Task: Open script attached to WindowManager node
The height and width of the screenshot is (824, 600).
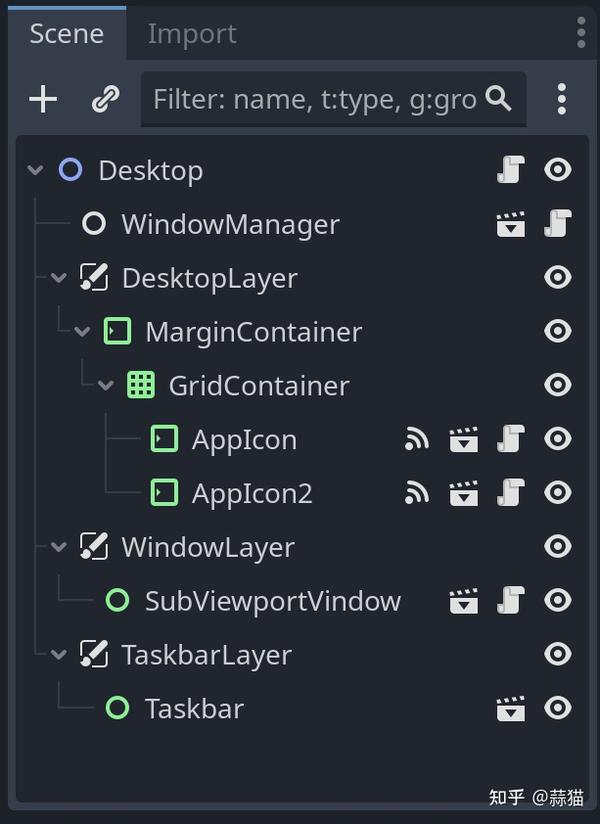Action: coord(557,224)
